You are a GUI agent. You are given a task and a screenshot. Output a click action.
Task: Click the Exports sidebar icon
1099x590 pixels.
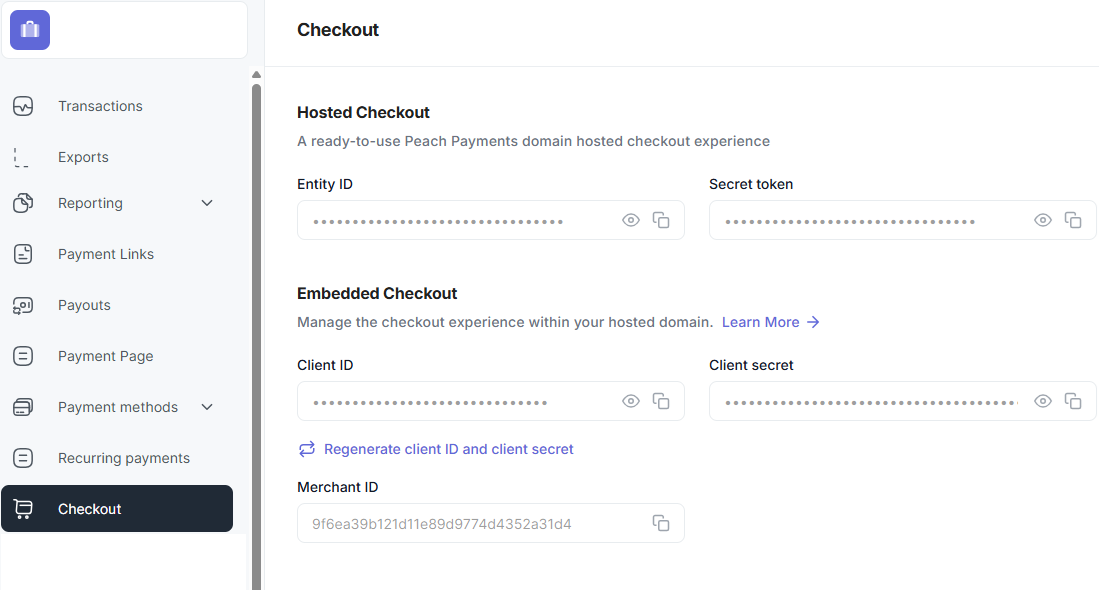click(21, 157)
